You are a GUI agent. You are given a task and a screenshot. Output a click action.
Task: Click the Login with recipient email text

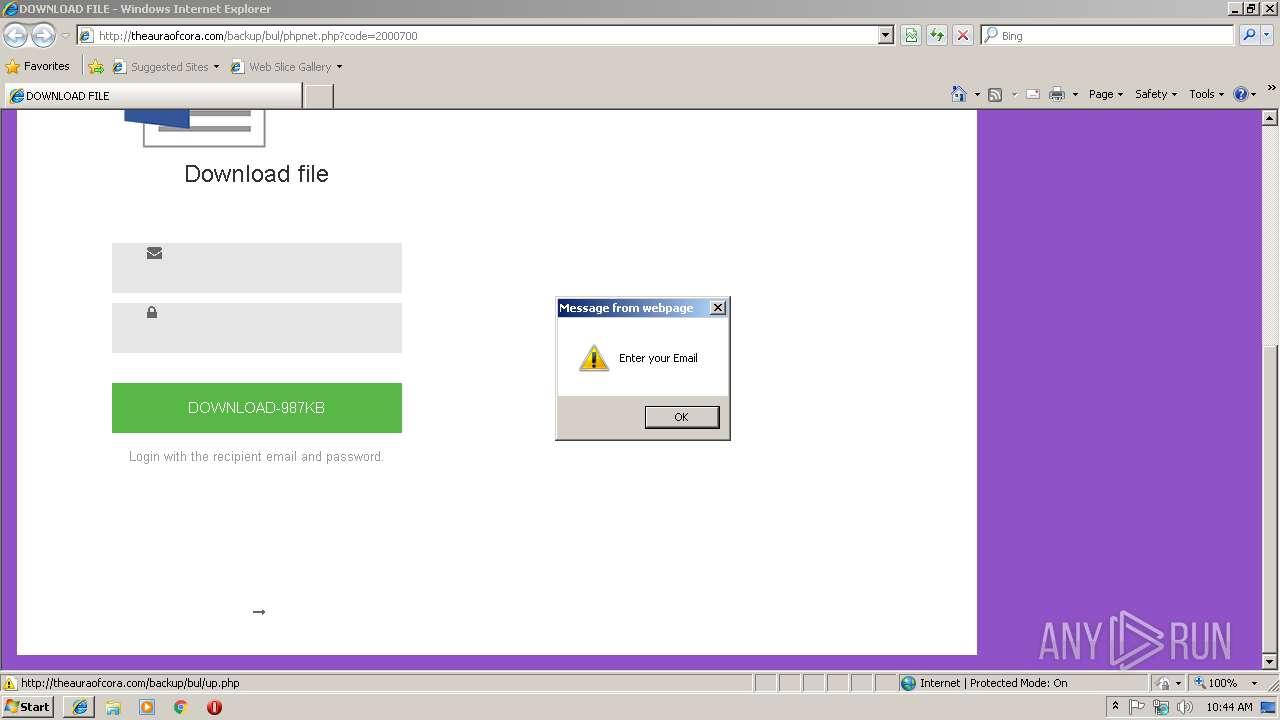[x=256, y=457]
